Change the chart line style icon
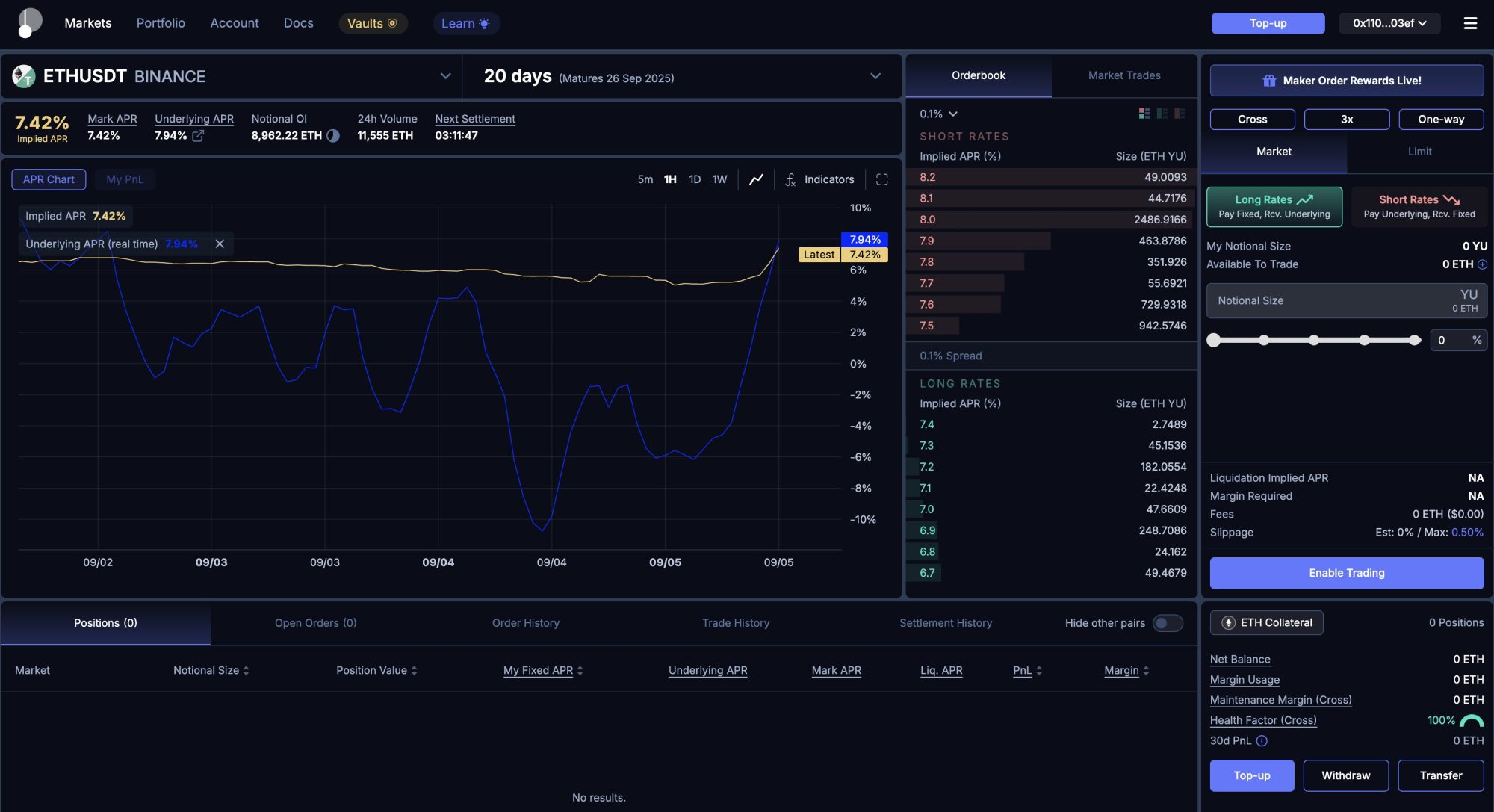 point(756,179)
